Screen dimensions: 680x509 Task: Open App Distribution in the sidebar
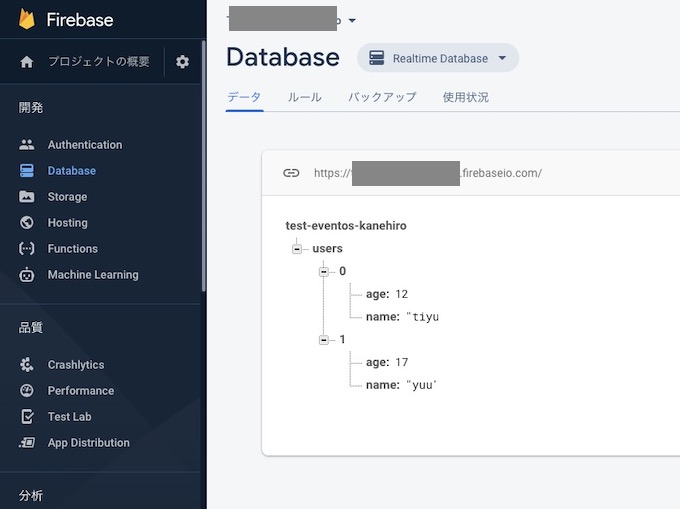click(88, 443)
